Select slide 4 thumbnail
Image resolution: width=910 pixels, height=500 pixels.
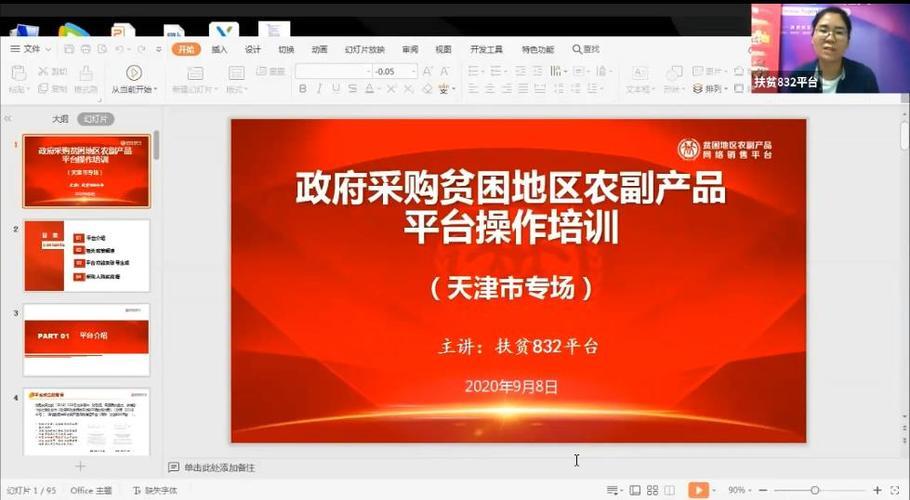click(x=86, y=422)
